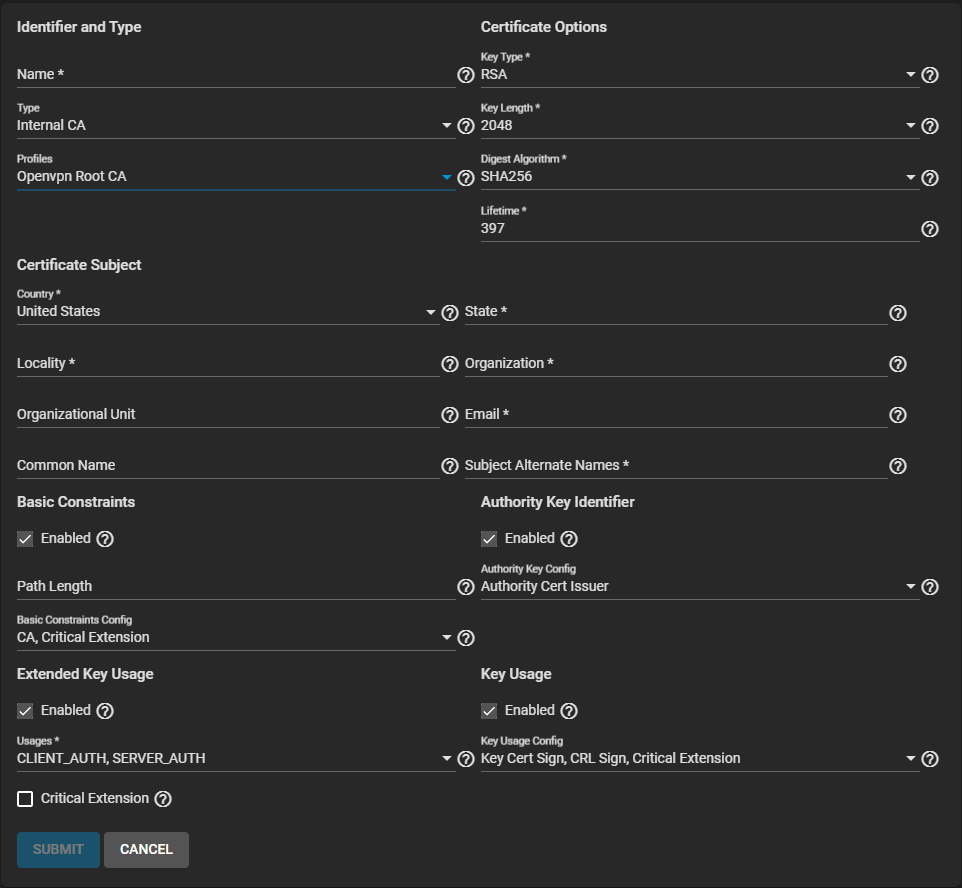Toggle Key Usage Enabled checkbox
The image size is (962, 888).
489,711
